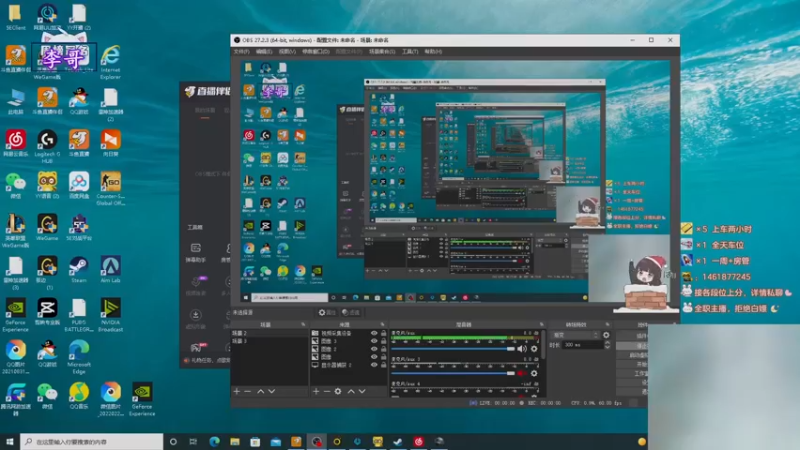The height and width of the screenshot is (450, 800).
Task: Select 场景 3 in scenes list
Action: point(269,341)
